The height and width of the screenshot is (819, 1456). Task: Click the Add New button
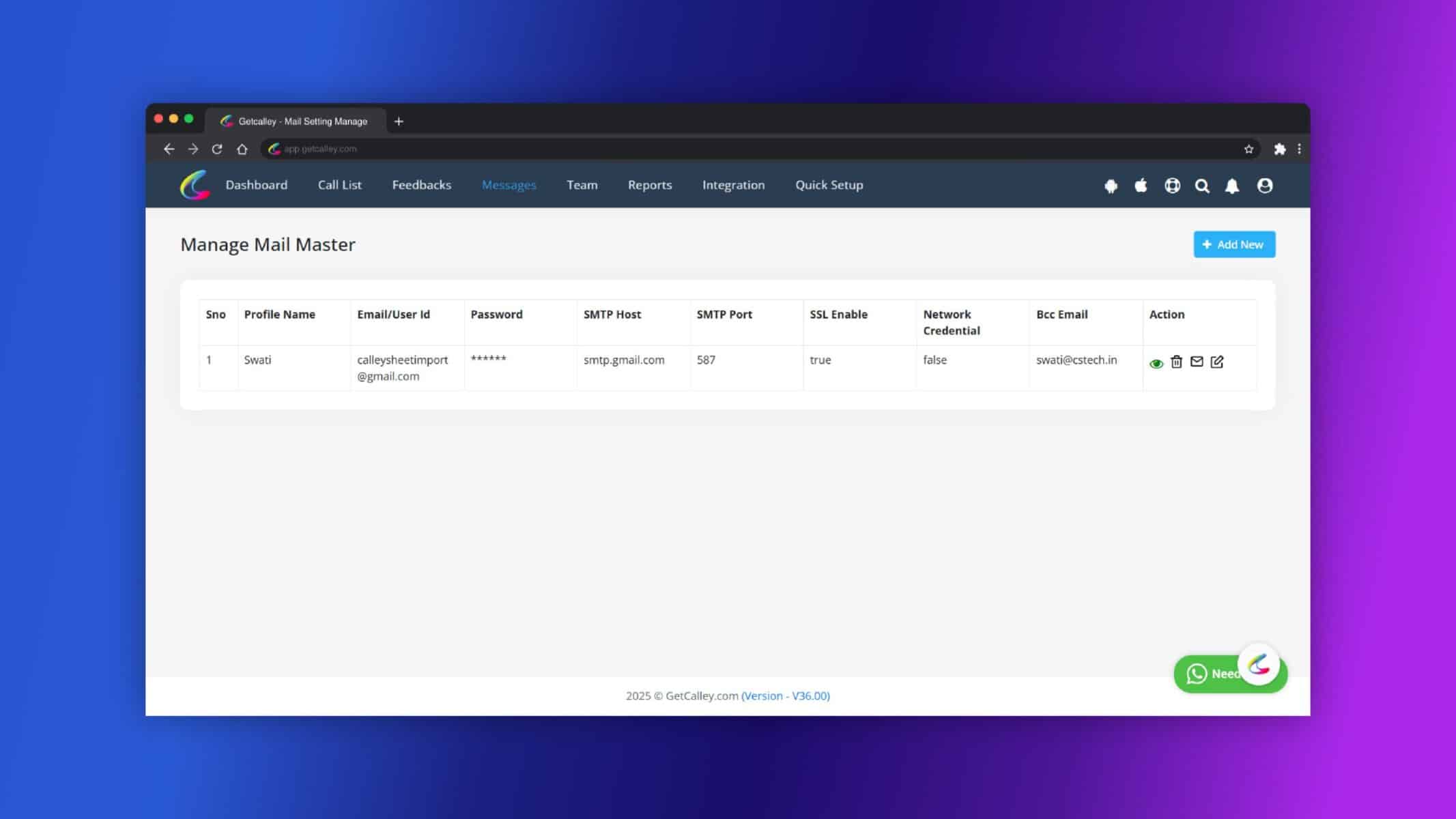click(x=1234, y=244)
